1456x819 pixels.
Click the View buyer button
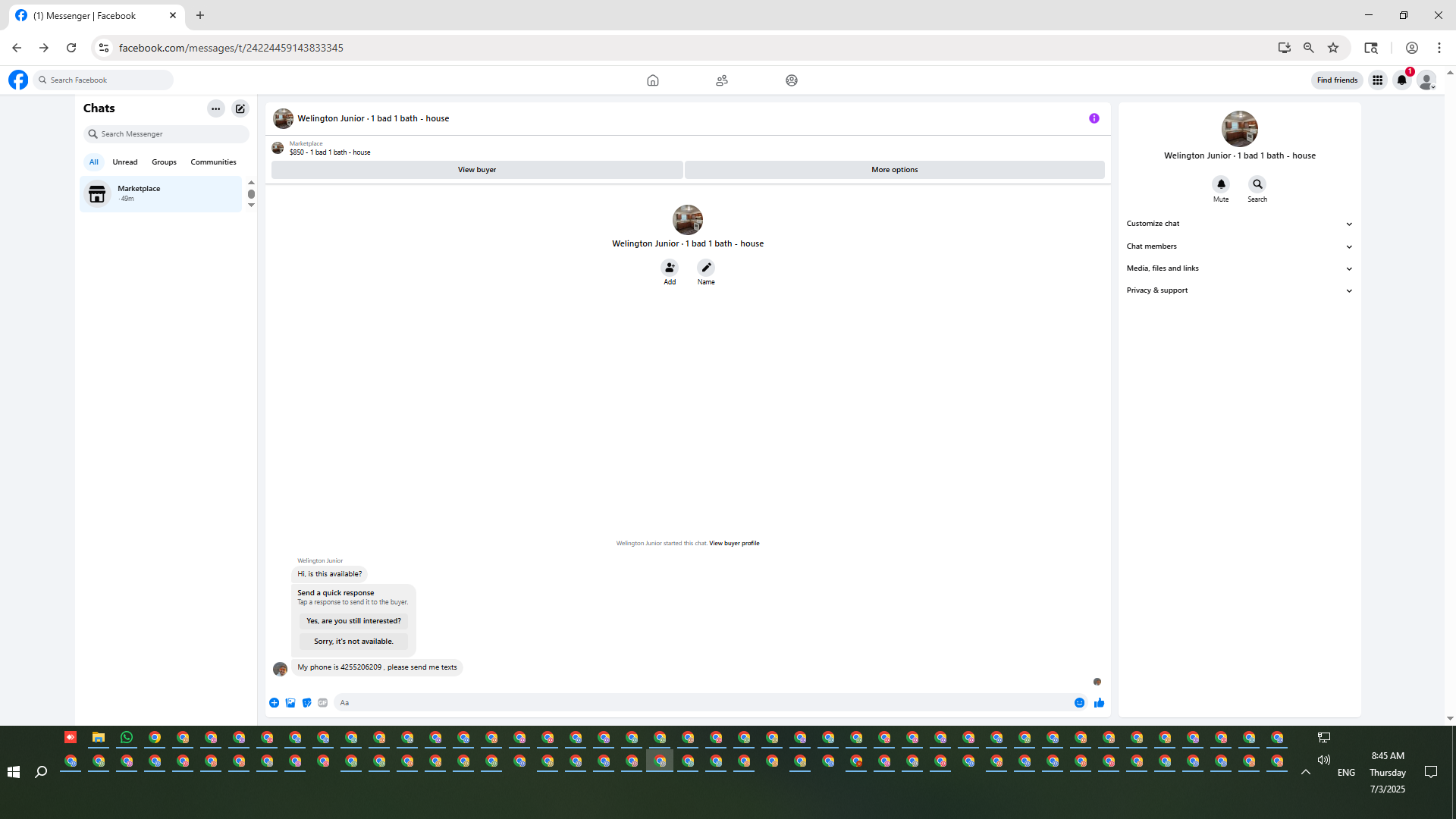tap(476, 170)
